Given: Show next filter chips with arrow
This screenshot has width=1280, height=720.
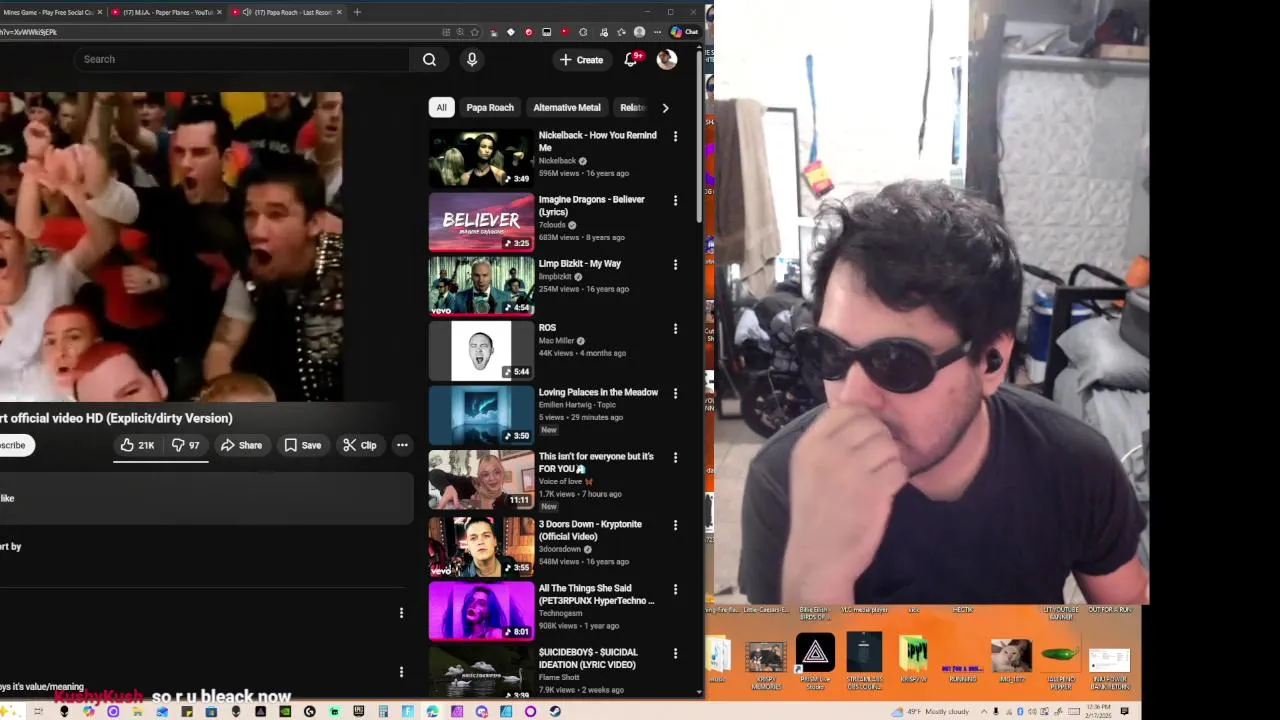Looking at the screenshot, I should (x=665, y=107).
